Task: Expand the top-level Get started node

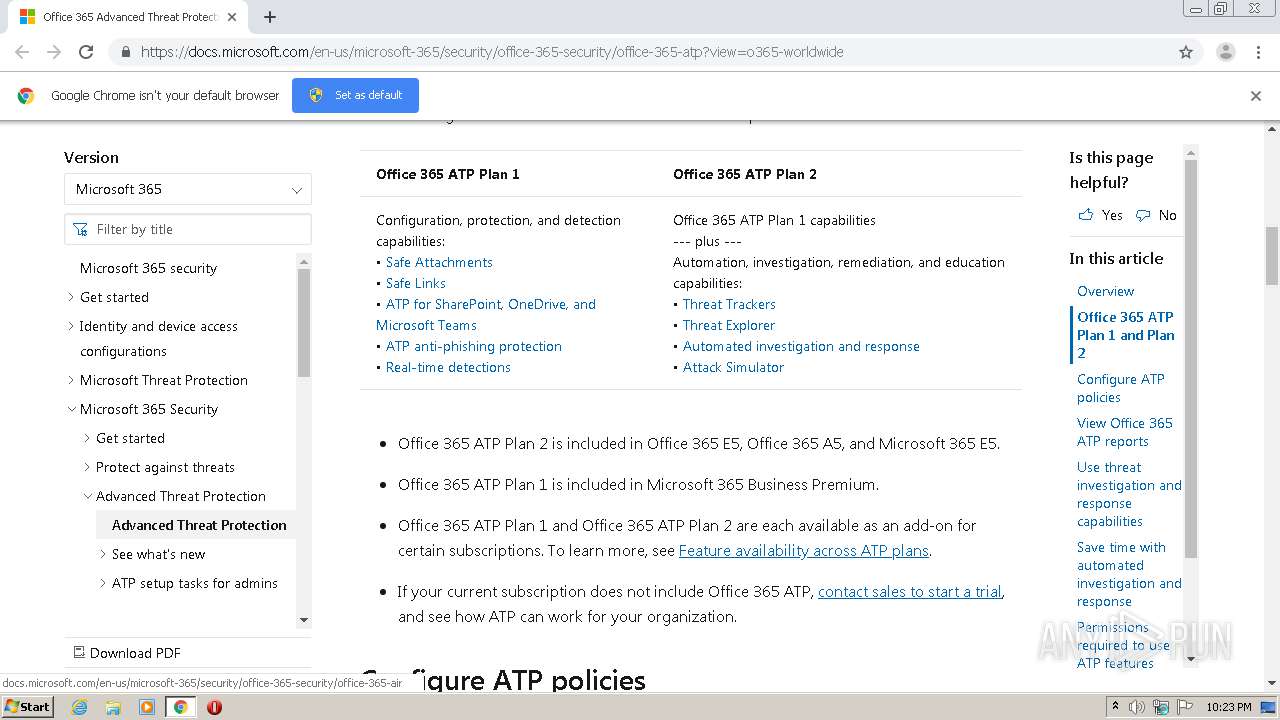Action: (x=70, y=297)
